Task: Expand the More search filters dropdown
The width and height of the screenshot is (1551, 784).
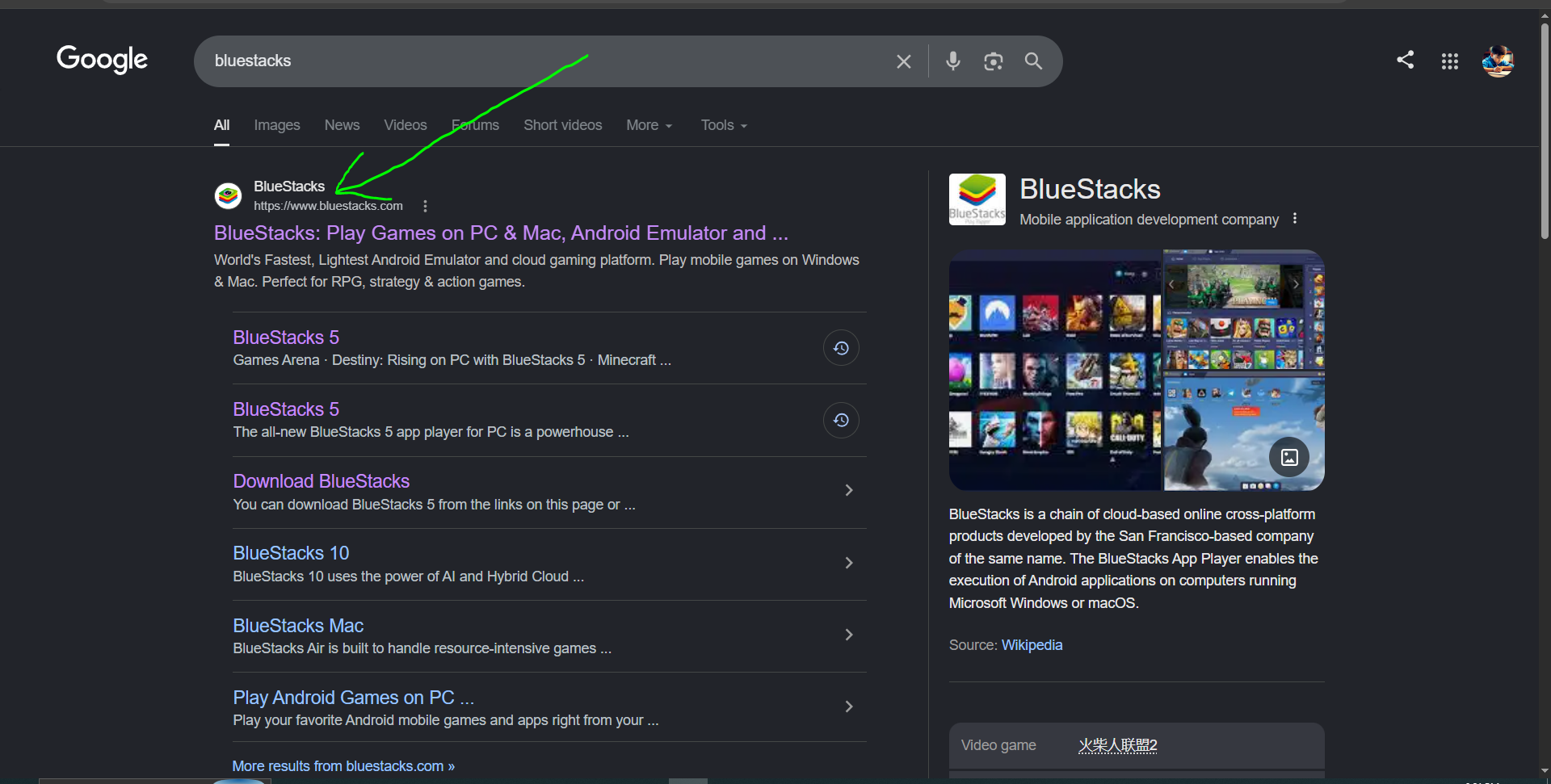Action: click(x=649, y=125)
